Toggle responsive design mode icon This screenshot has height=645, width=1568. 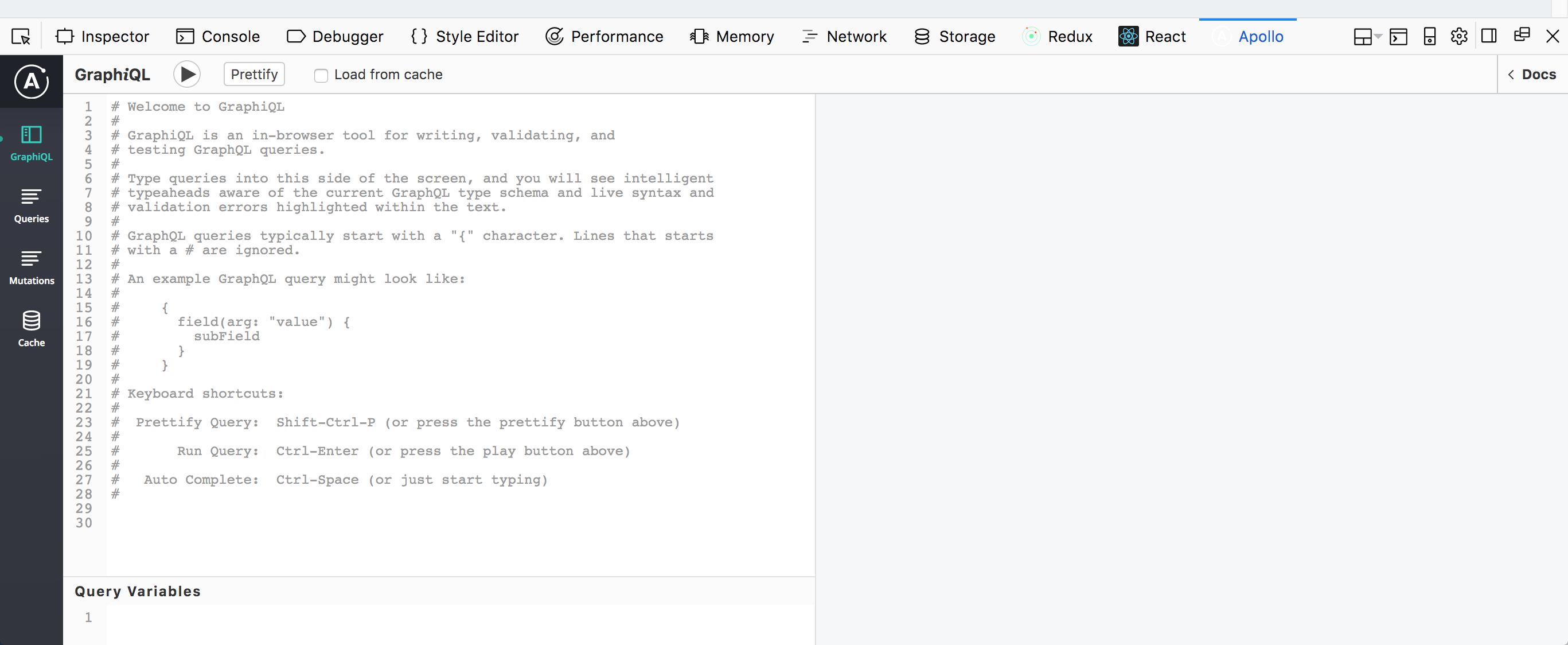click(x=1429, y=37)
